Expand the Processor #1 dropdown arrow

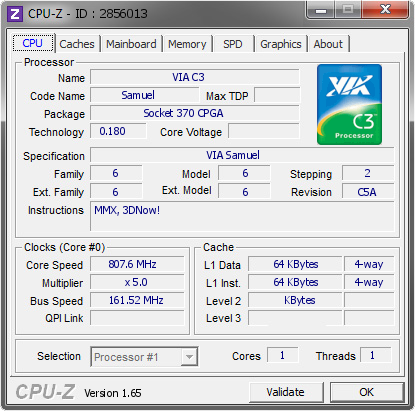click(x=189, y=357)
